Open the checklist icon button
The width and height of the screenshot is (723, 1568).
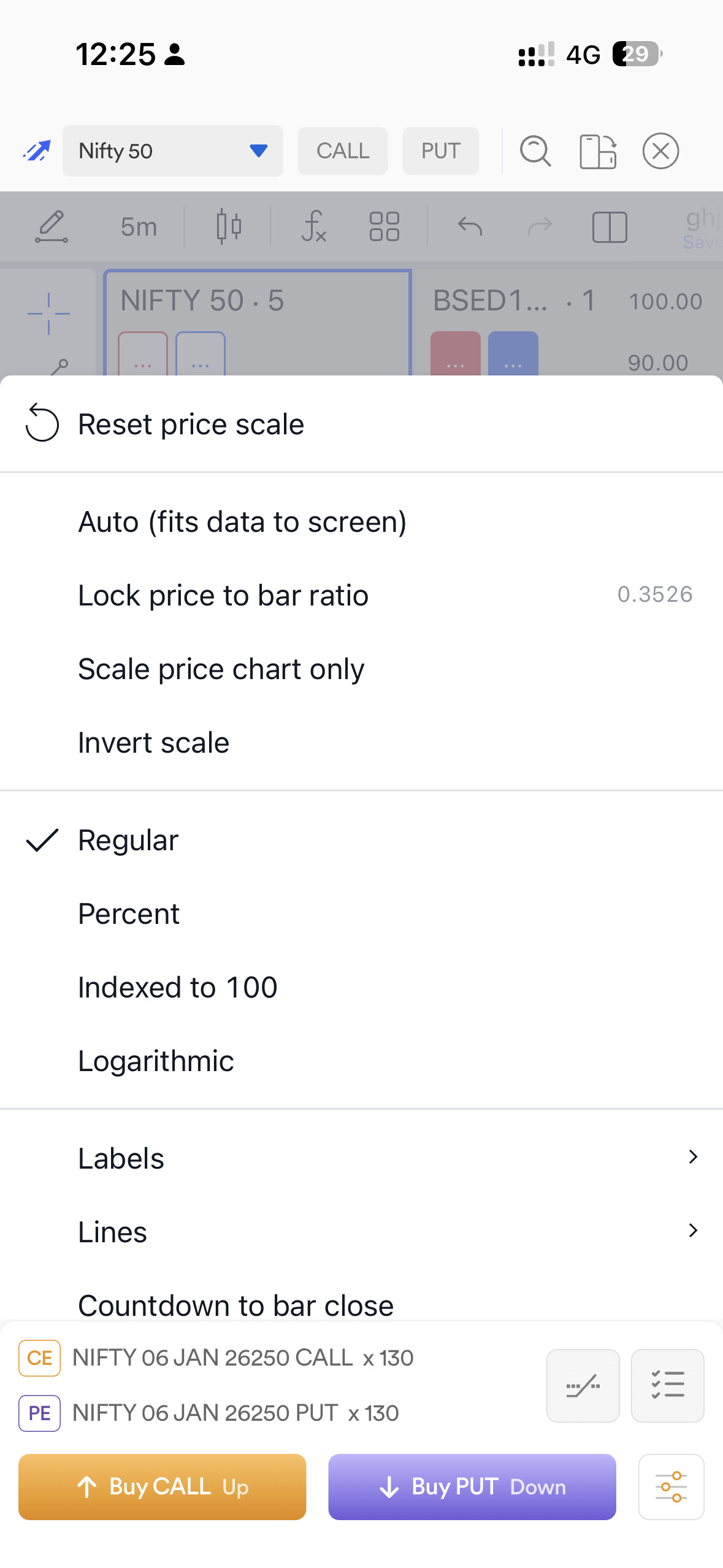click(667, 1385)
